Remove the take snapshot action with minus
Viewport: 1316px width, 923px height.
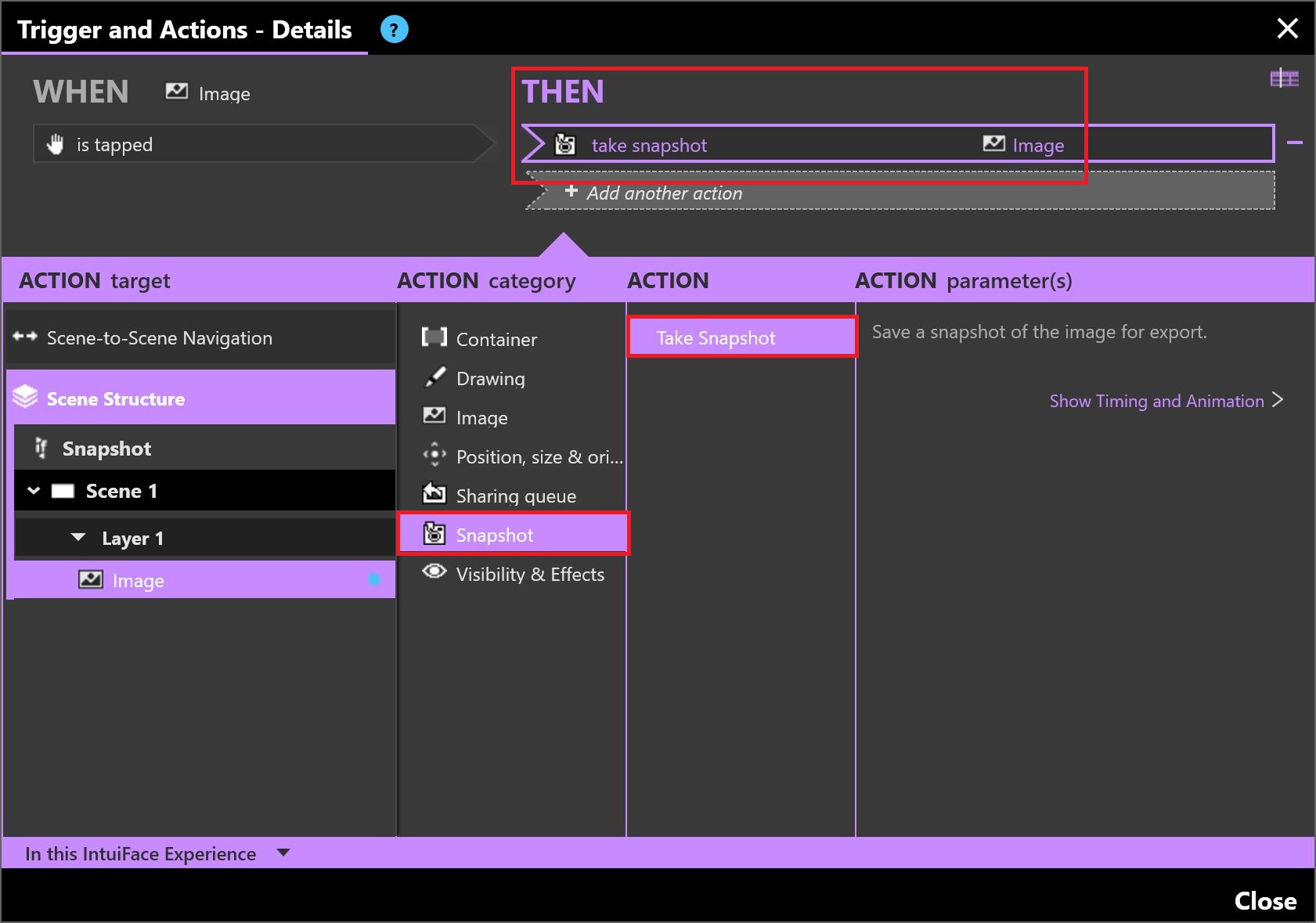(x=1295, y=142)
